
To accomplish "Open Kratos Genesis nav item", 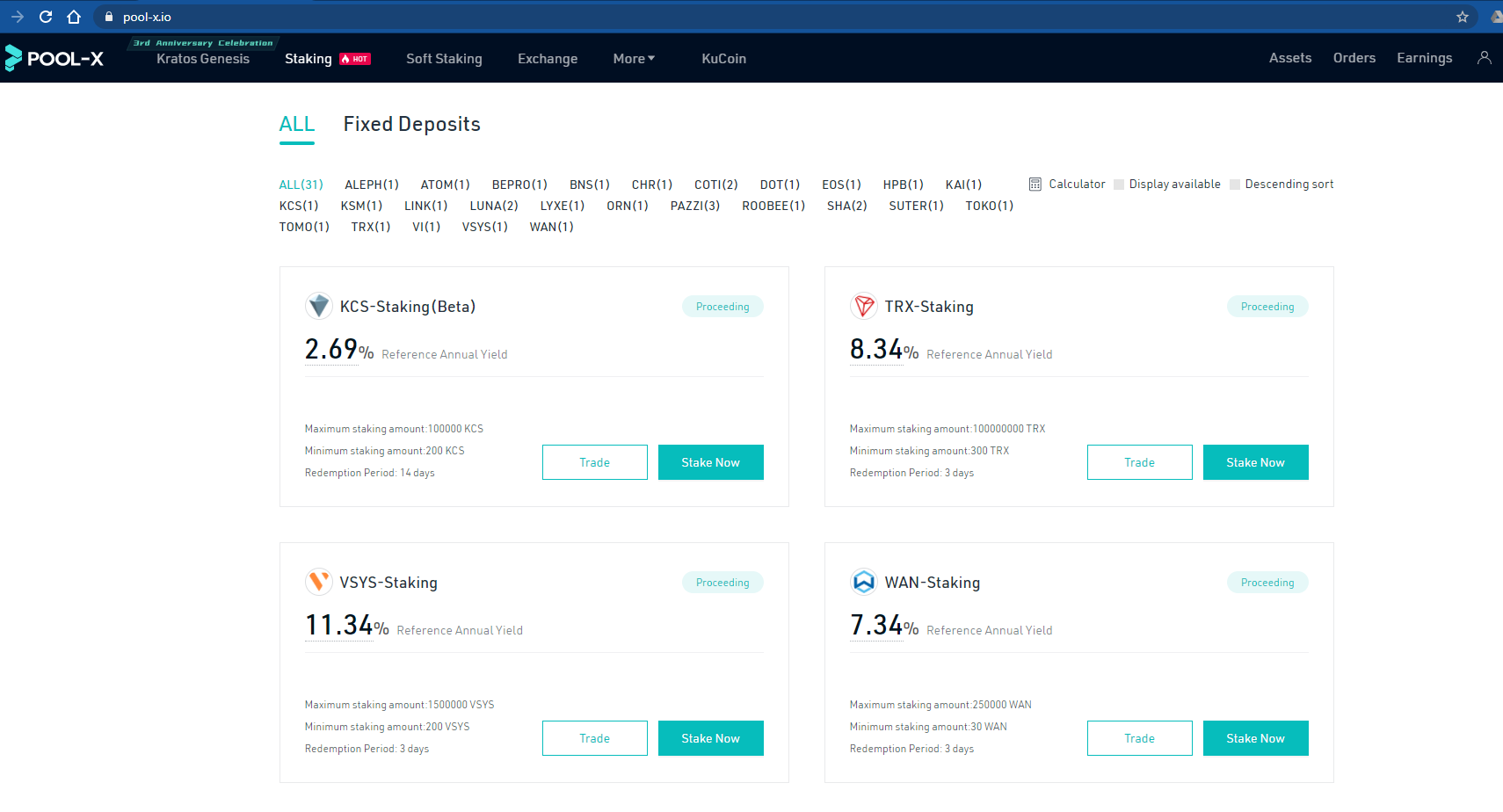I will click(203, 59).
